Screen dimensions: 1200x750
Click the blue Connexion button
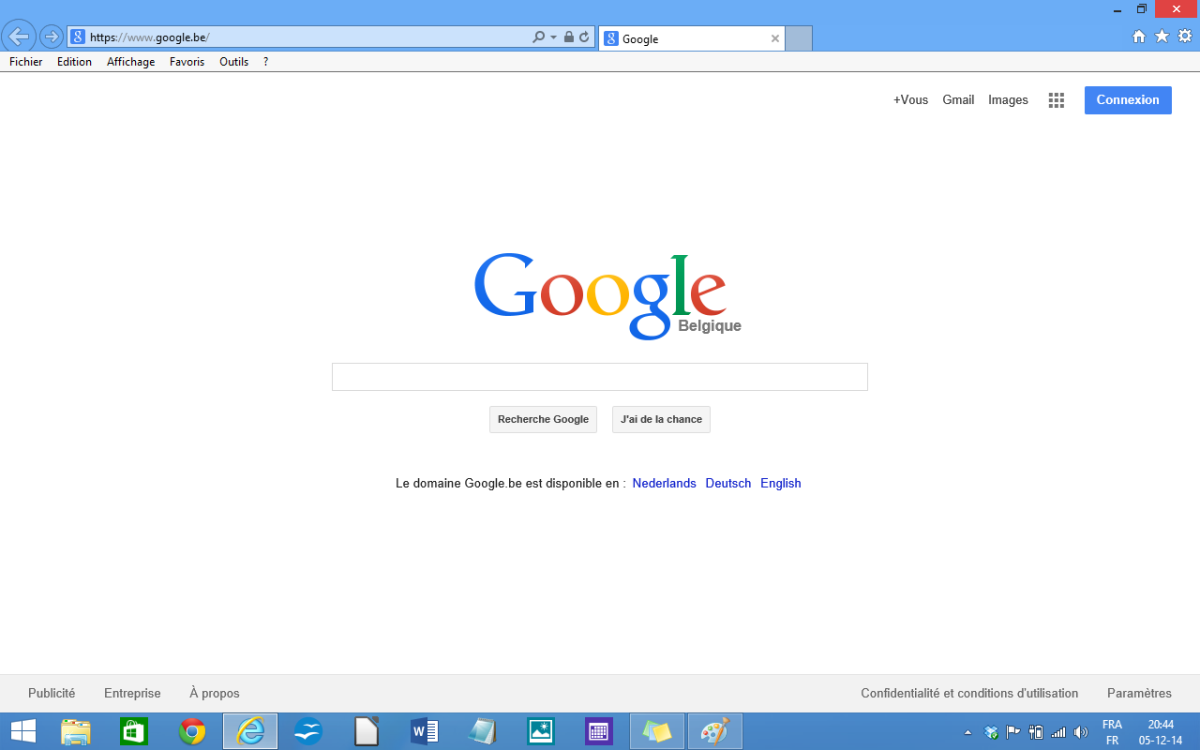tap(1128, 100)
